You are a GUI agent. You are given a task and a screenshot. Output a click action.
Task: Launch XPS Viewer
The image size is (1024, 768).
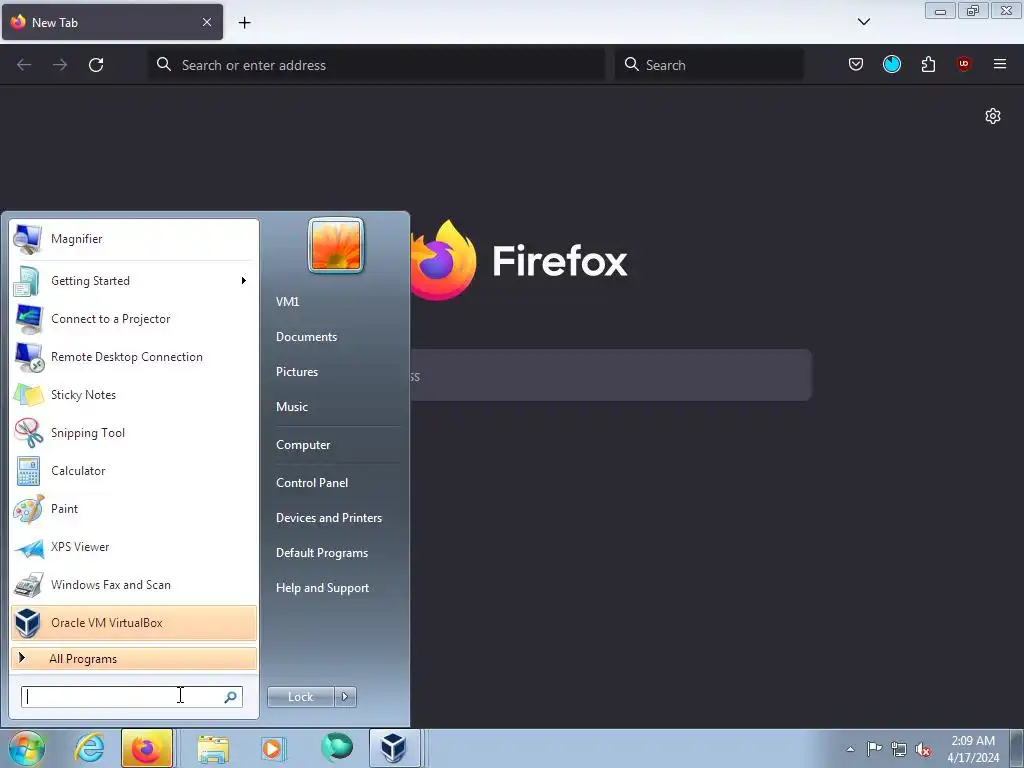tap(134, 547)
